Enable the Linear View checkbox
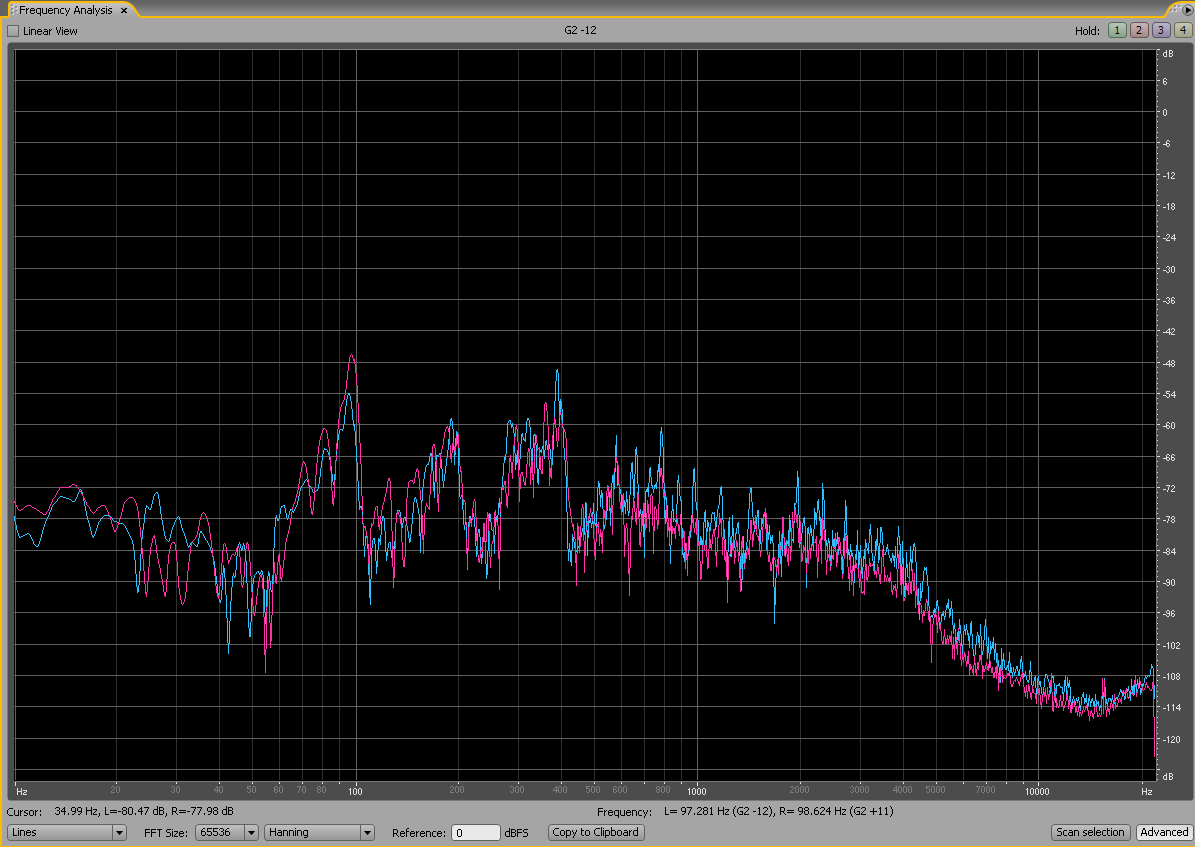Screen dimensions: 1195x847 (13, 31)
